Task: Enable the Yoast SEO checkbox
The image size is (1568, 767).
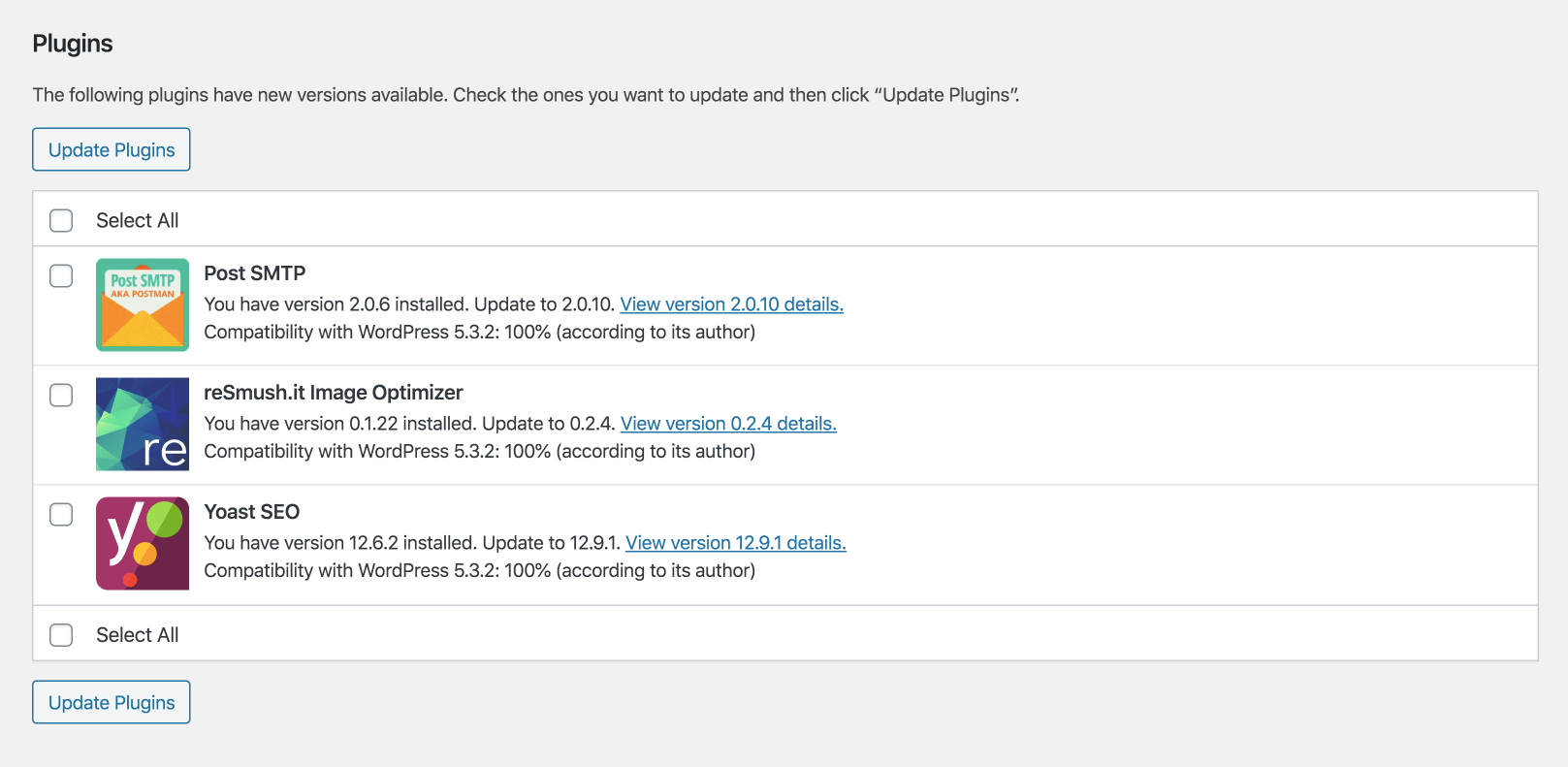Action: point(61,514)
